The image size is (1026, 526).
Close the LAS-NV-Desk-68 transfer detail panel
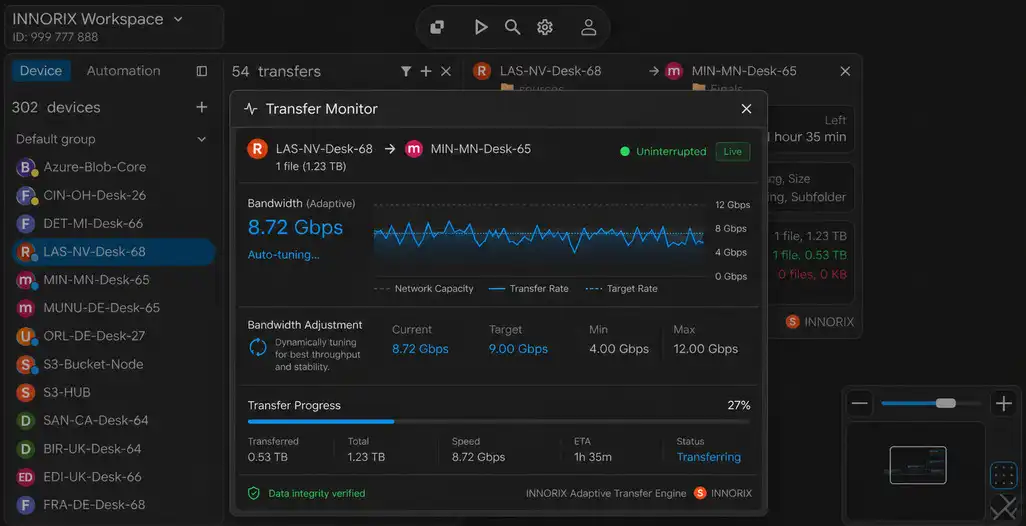pyautogui.click(x=845, y=71)
